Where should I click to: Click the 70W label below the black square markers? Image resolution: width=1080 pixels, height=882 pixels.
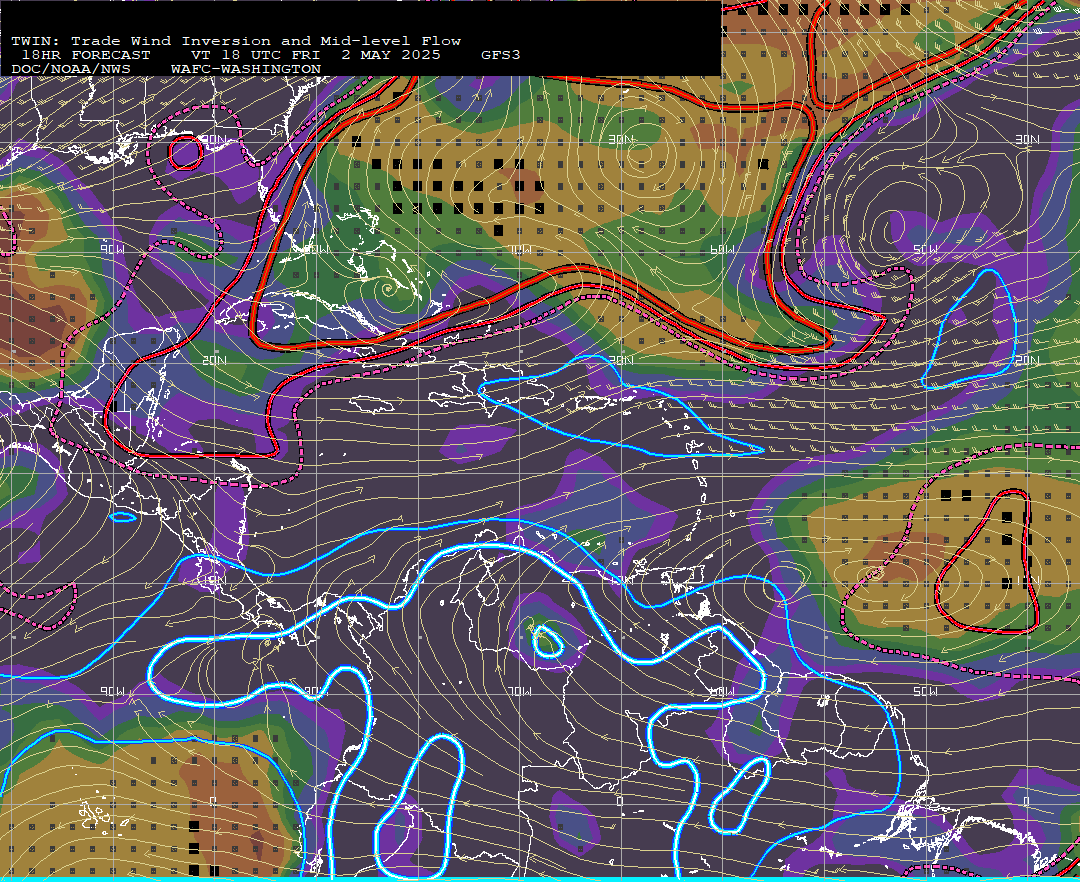[x=520, y=249]
